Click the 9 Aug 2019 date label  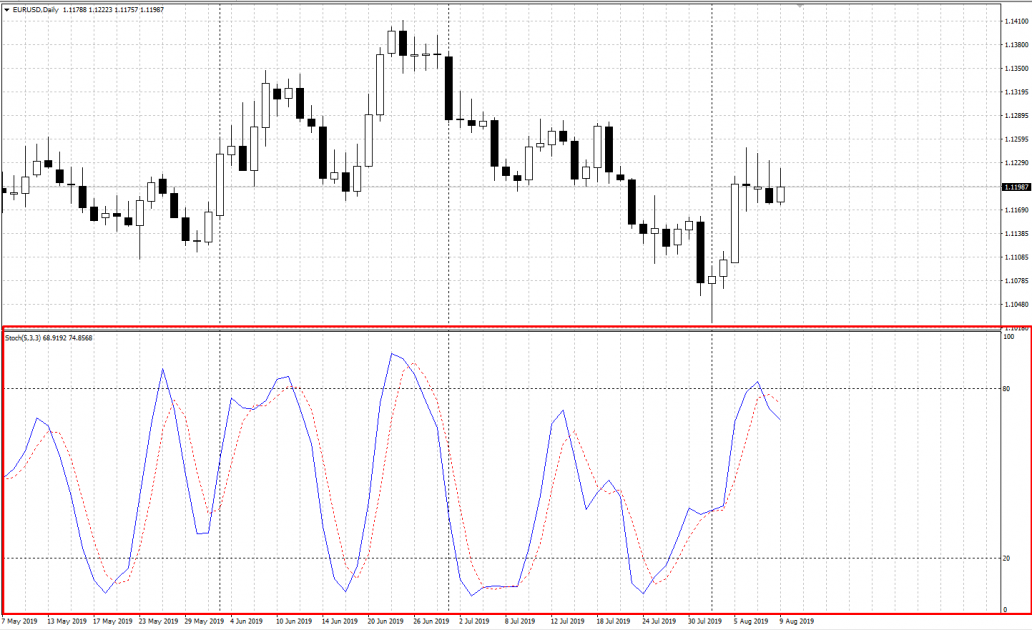coord(797,621)
